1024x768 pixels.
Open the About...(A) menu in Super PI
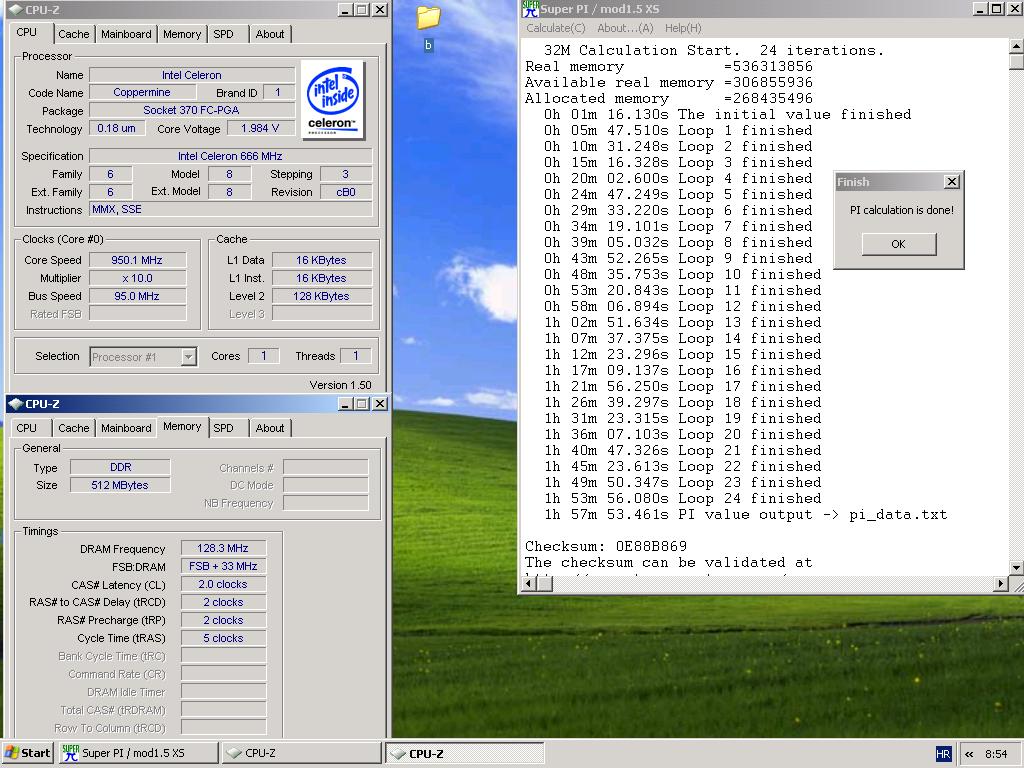coord(625,28)
